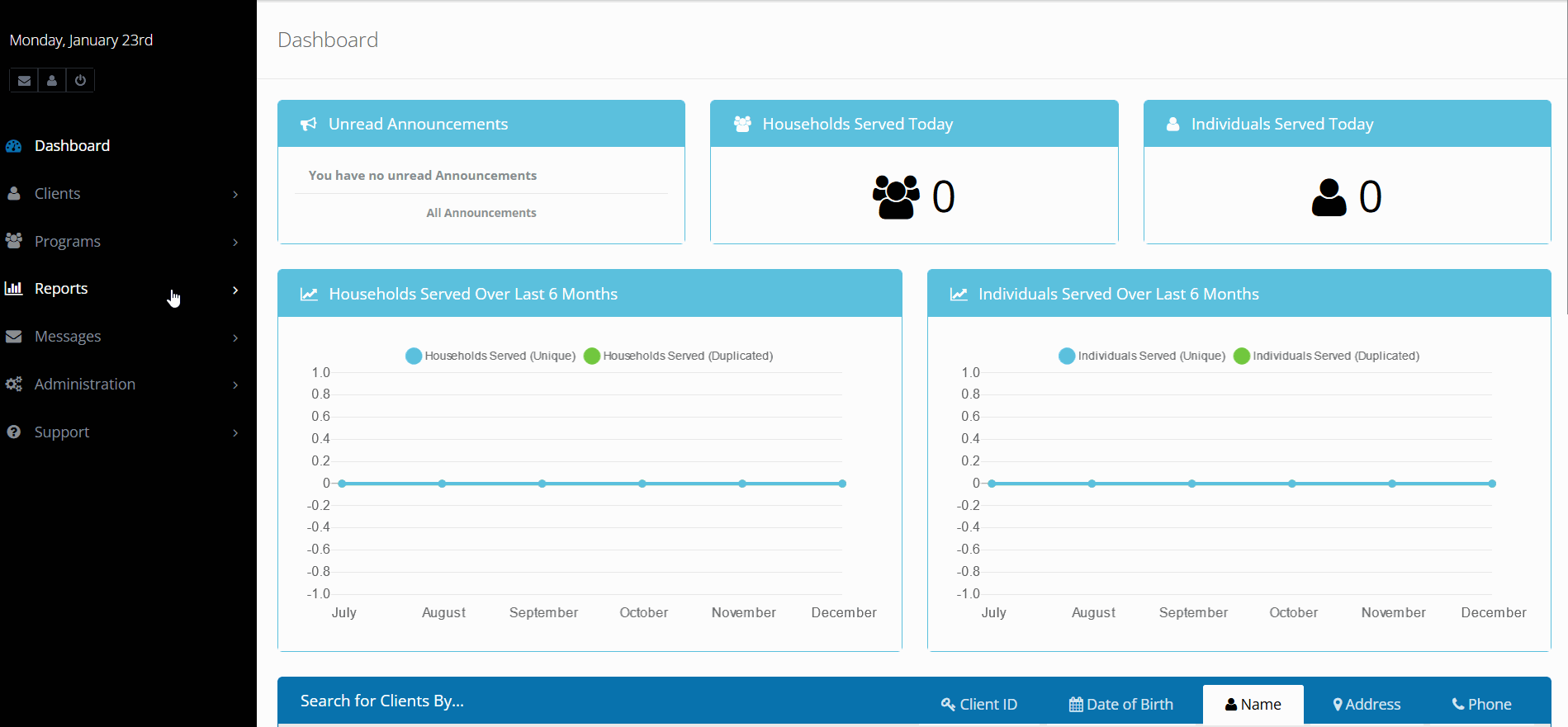Expand the Reports submenu arrow
Image resolution: width=1568 pixels, height=727 pixels.
point(235,290)
